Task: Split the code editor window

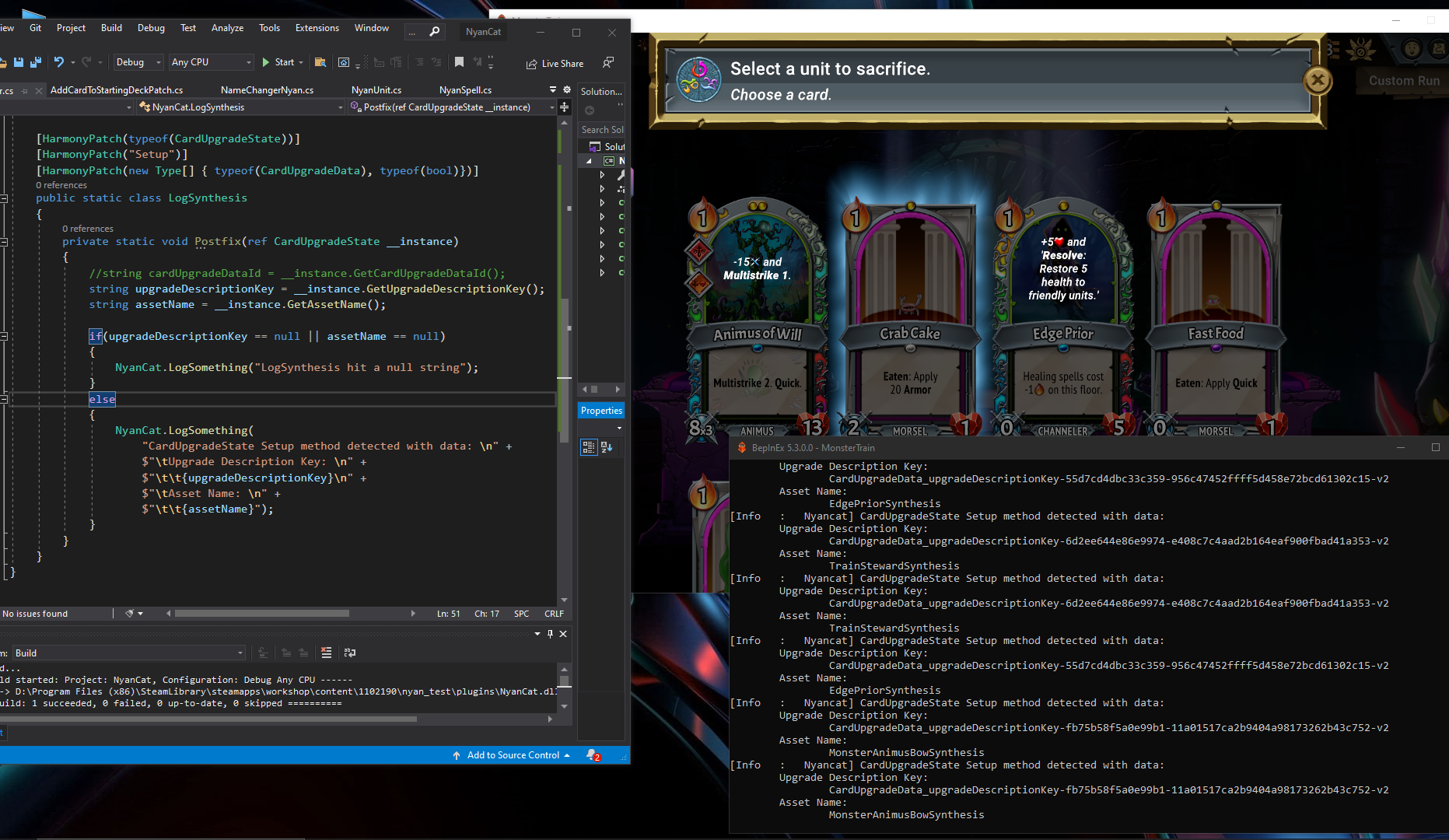Action: [x=565, y=107]
